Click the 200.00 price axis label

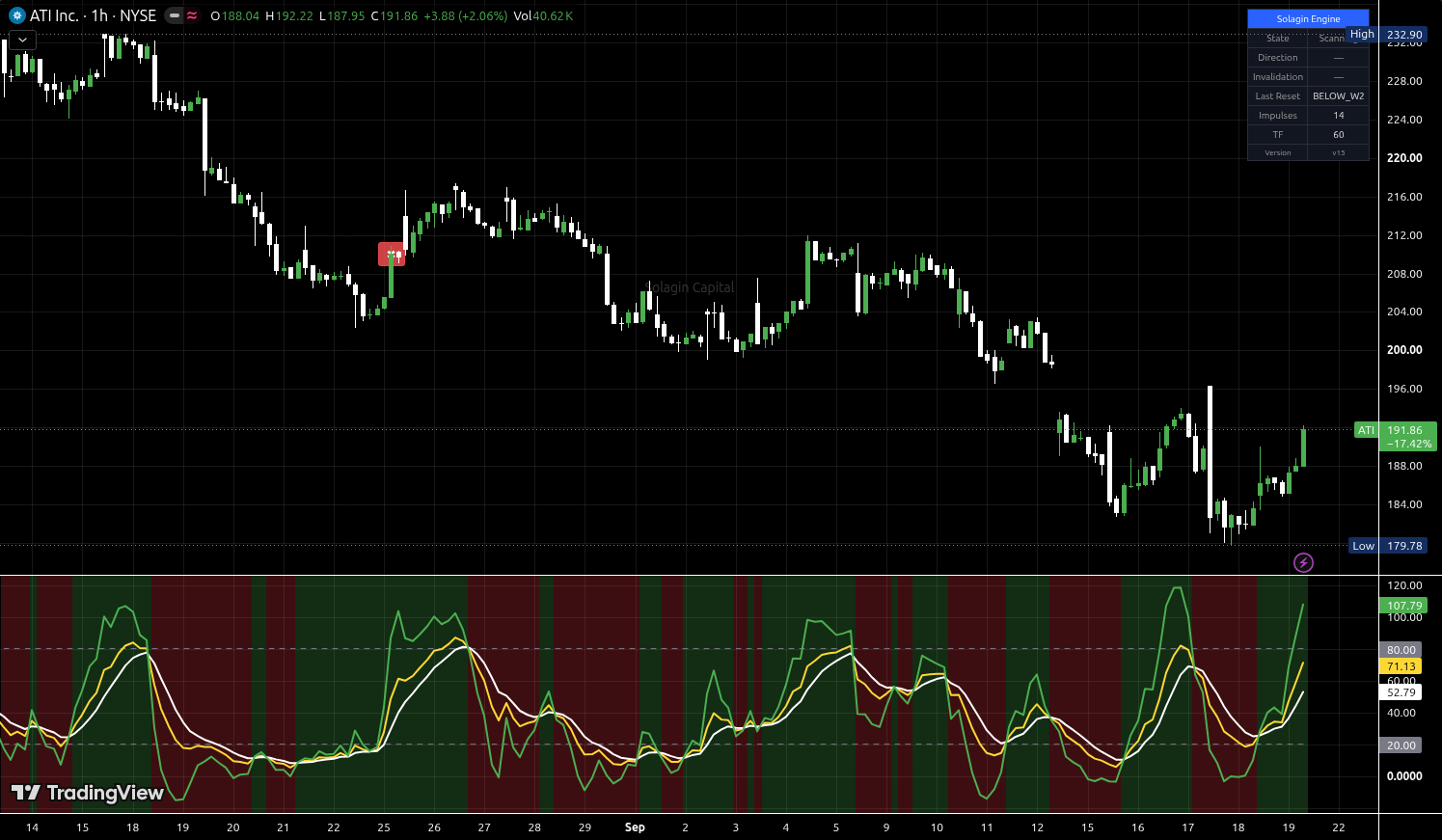click(x=1403, y=350)
